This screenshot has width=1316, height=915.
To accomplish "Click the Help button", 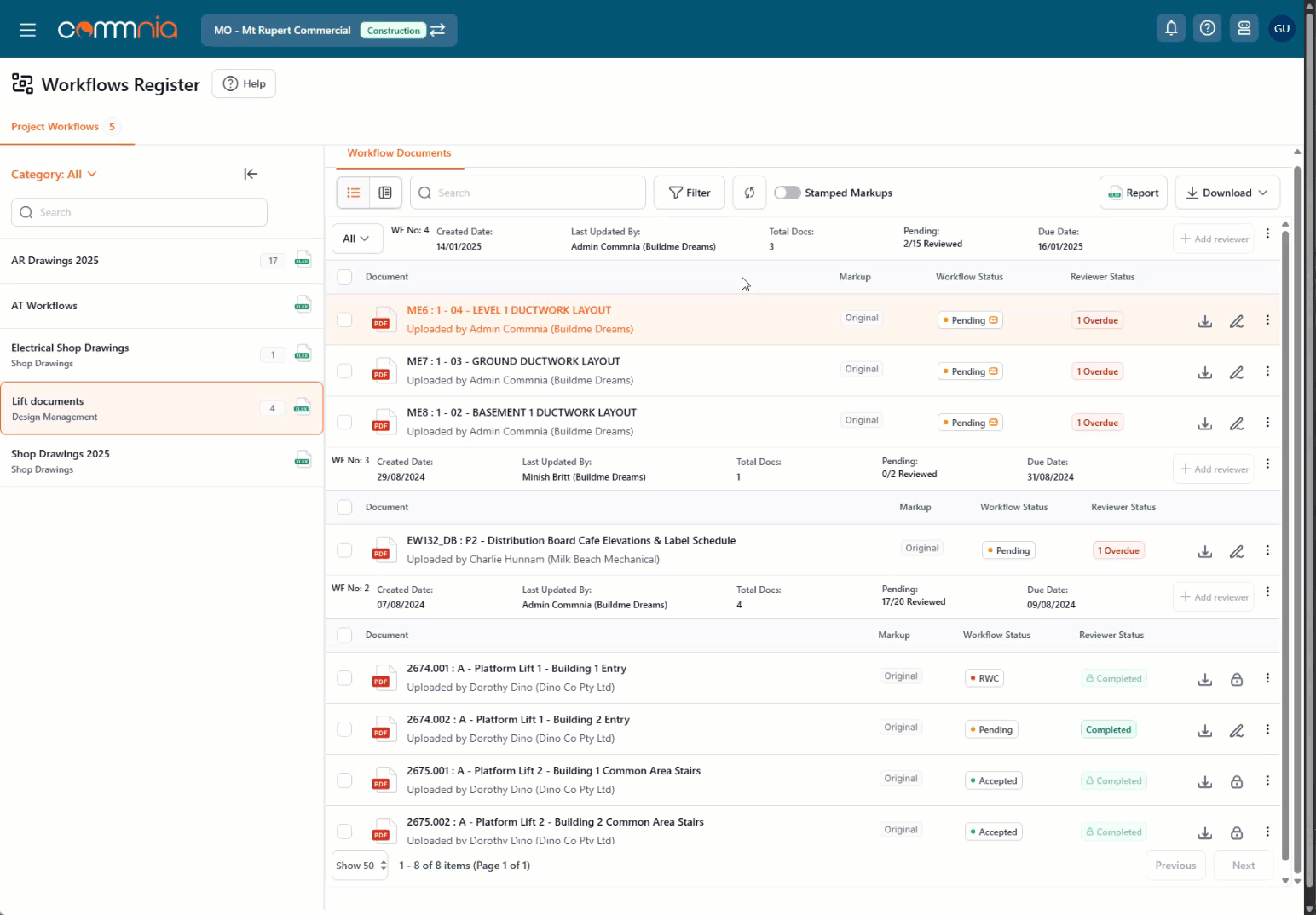I will (244, 83).
